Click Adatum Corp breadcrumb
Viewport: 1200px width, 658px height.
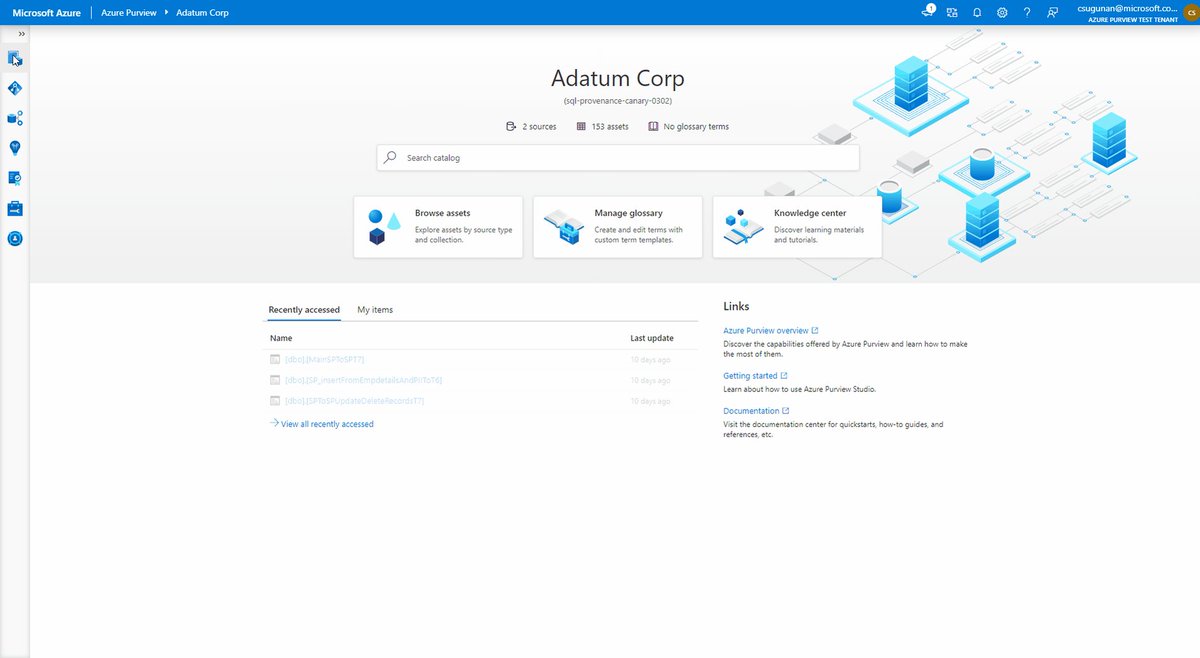pyautogui.click(x=202, y=13)
